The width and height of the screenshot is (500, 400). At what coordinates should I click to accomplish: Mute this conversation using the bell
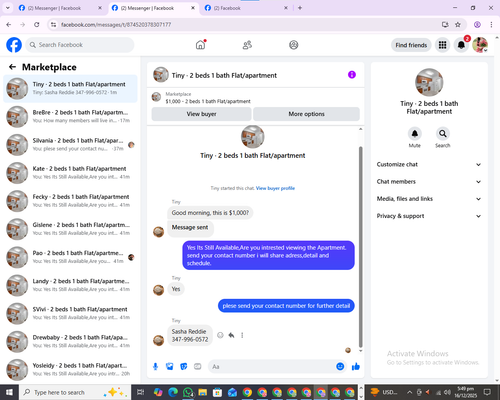[415, 134]
